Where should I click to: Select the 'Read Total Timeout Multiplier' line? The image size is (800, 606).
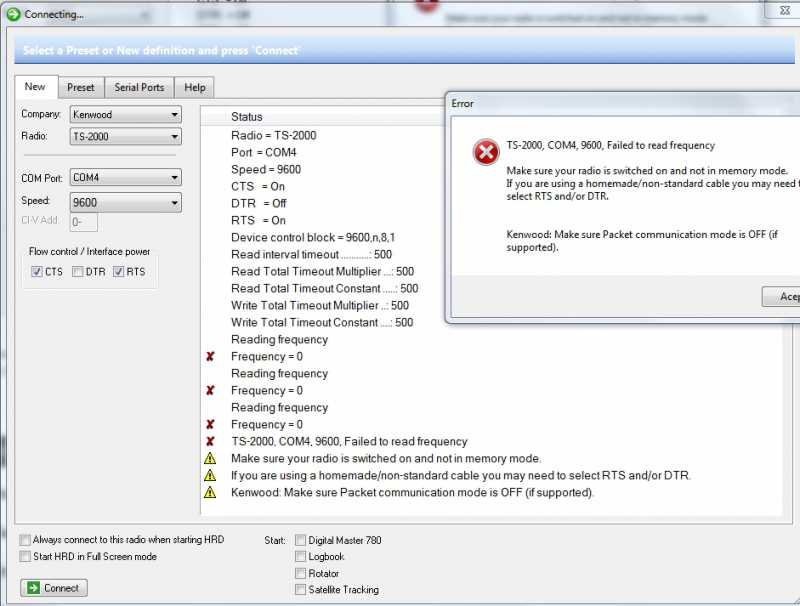[x=322, y=271]
